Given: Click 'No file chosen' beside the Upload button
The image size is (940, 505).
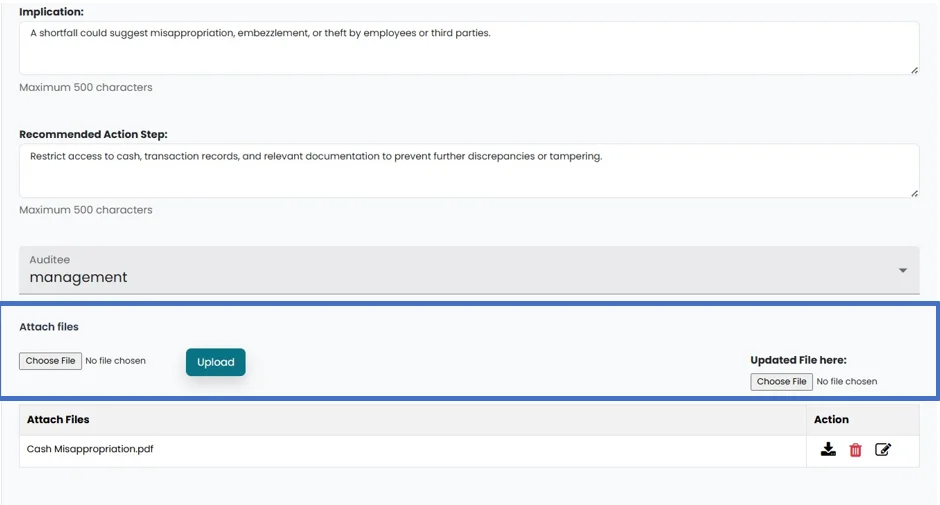Looking at the screenshot, I should point(116,361).
